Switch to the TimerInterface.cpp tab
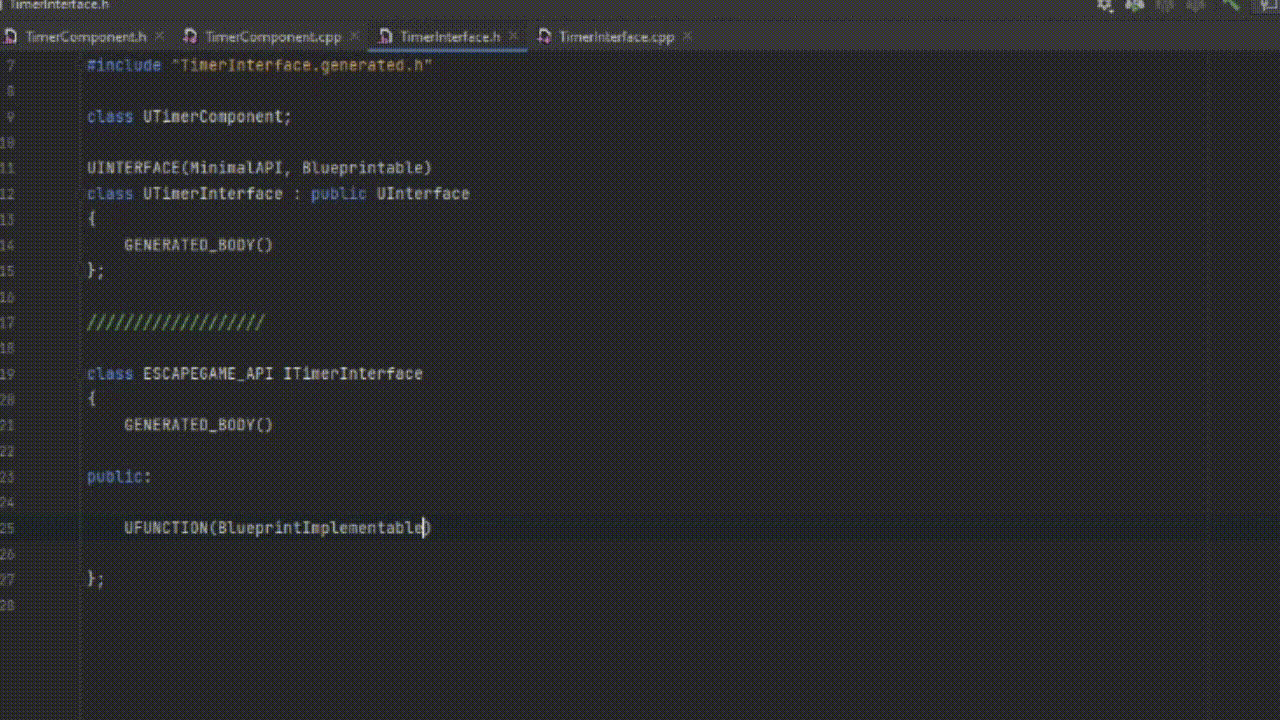Viewport: 1280px width, 720px height. point(615,36)
